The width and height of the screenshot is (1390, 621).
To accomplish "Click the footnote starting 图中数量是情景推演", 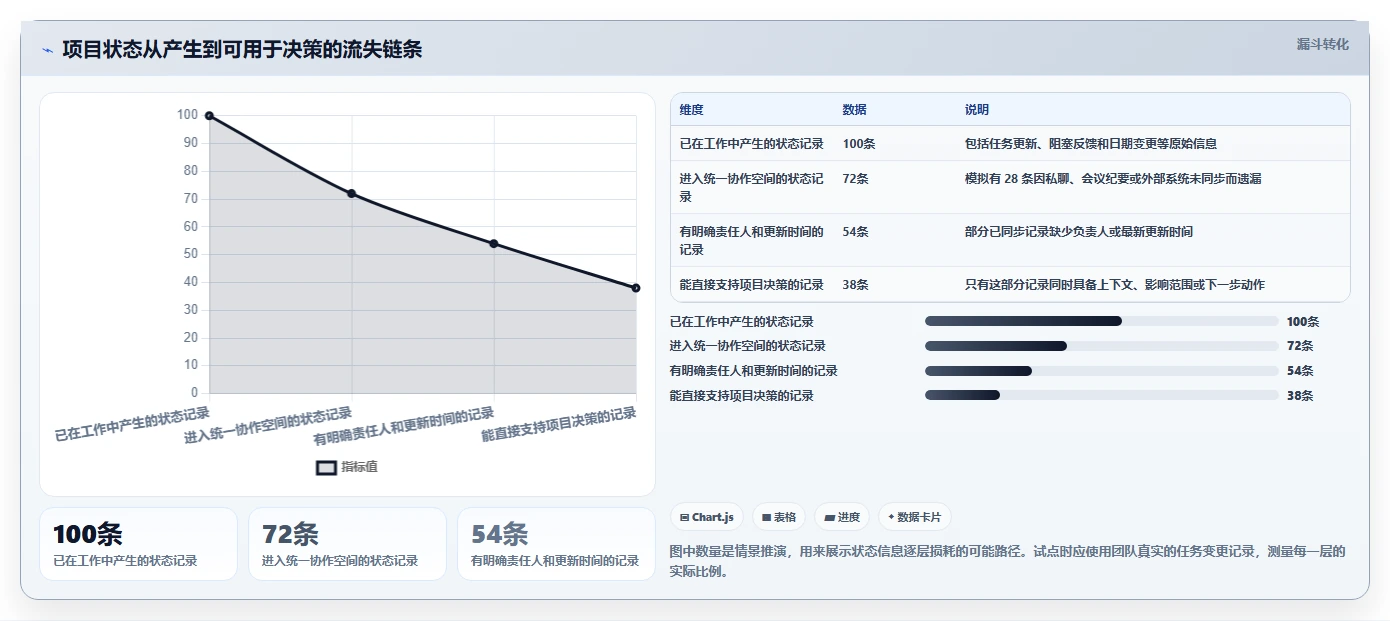I will tap(1007, 562).
